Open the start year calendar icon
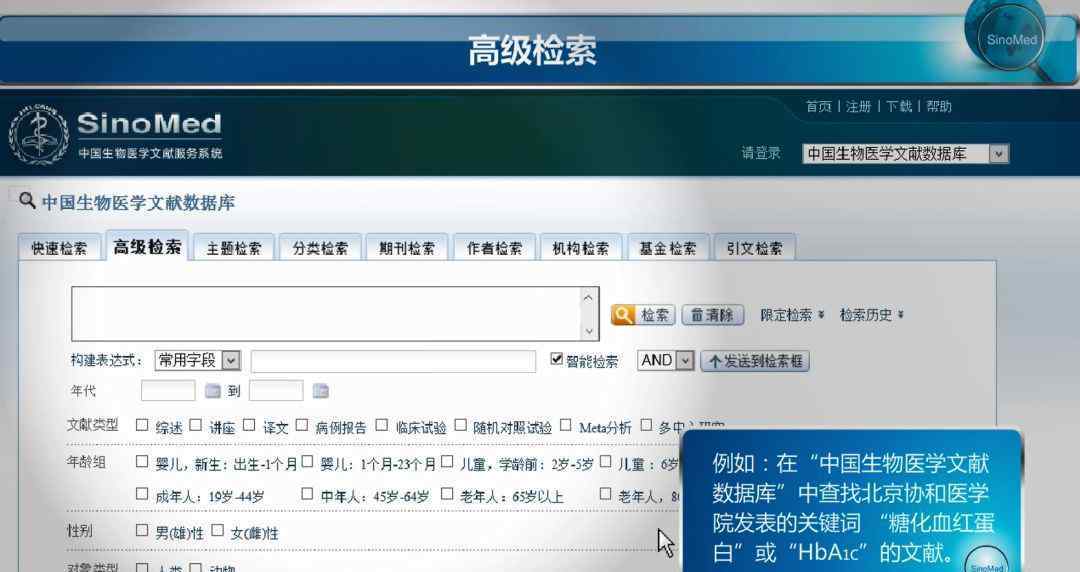The height and width of the screenshot is (572, 1080). pos(213,391)
